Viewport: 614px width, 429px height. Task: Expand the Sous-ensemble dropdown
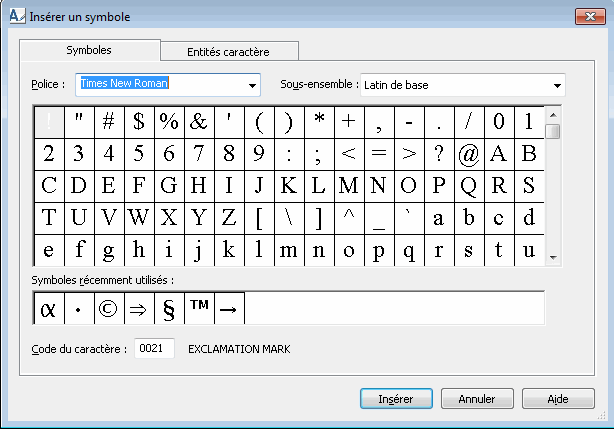557,85
